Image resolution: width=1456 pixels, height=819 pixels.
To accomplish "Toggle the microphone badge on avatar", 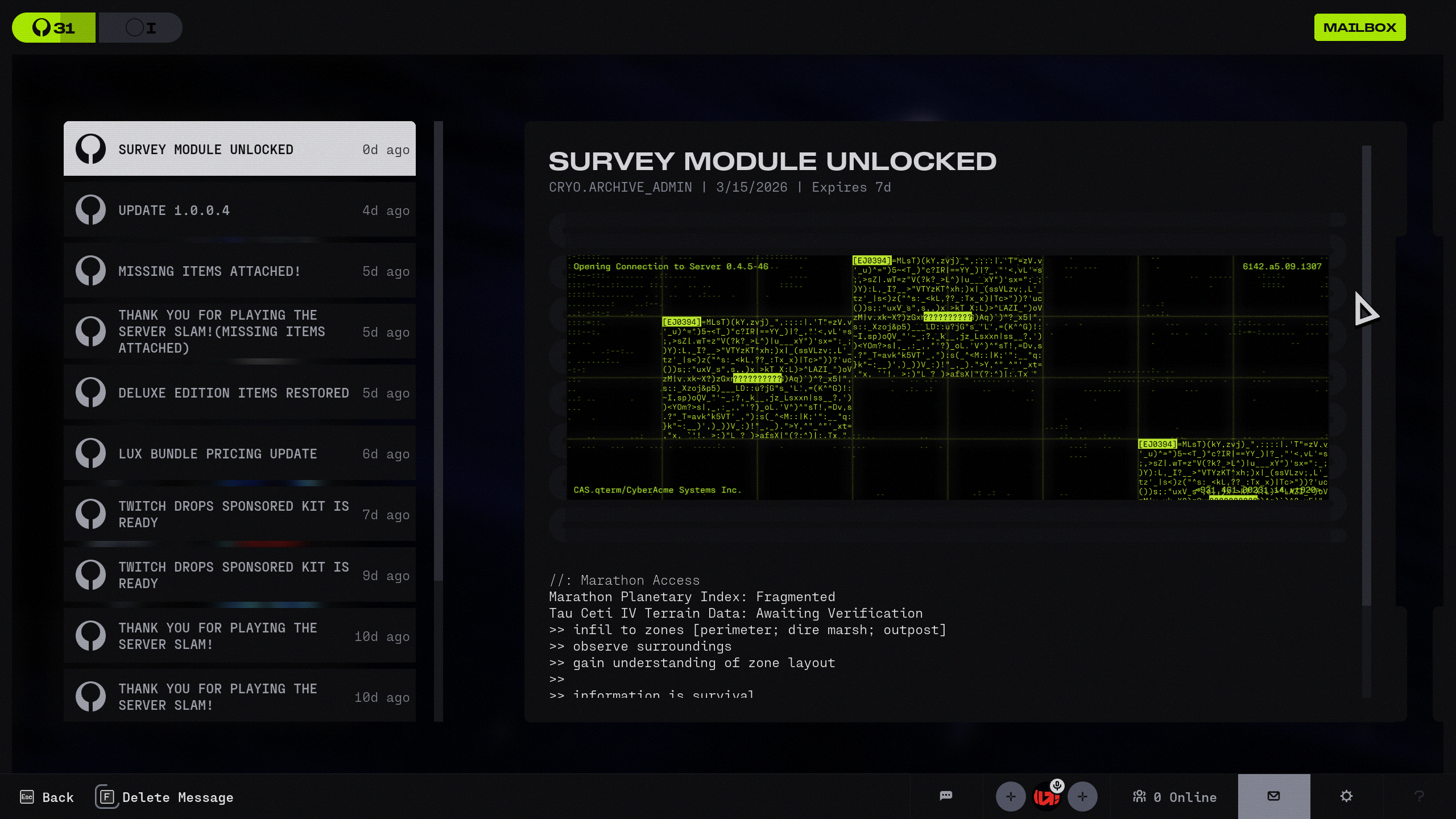I will (x=1057, y=786).
